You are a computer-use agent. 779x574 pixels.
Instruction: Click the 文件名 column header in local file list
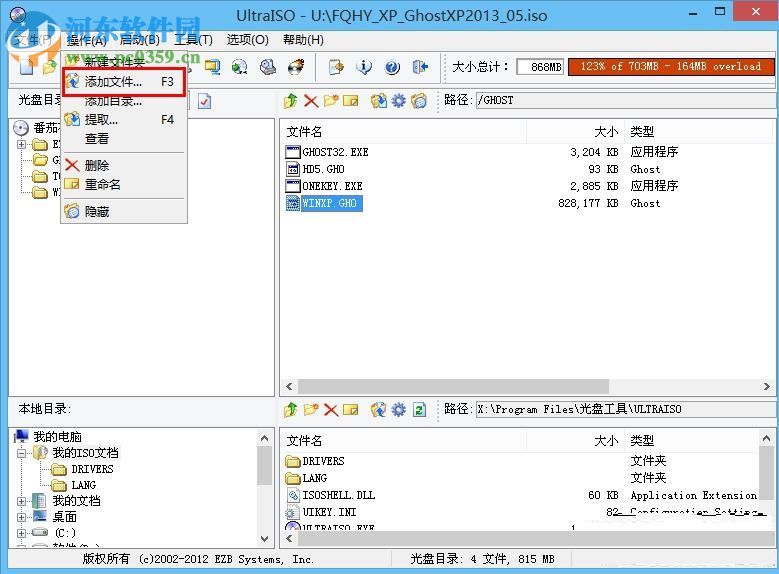tap(403, 441)
